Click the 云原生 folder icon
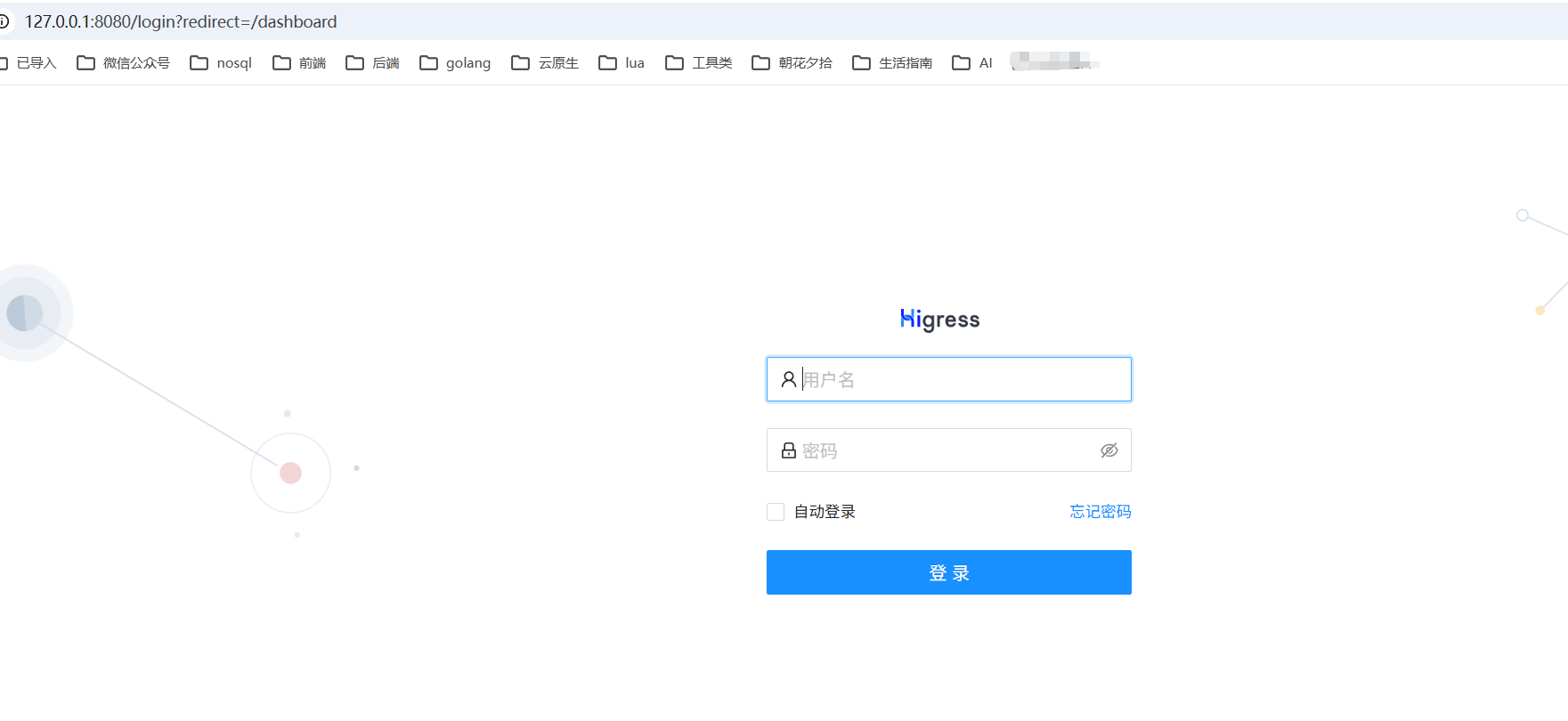 point(520,63)
